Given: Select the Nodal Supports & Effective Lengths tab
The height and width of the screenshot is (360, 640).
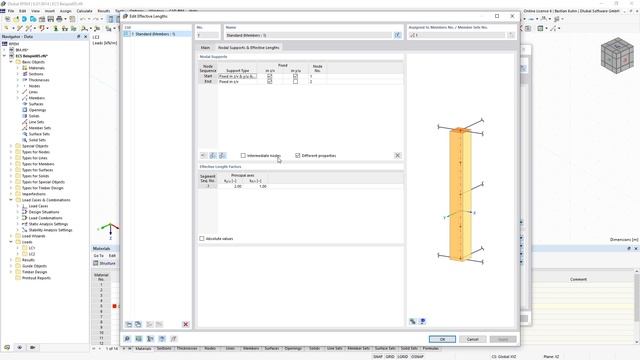Looking at the screenshot, I should coord(249,48).
